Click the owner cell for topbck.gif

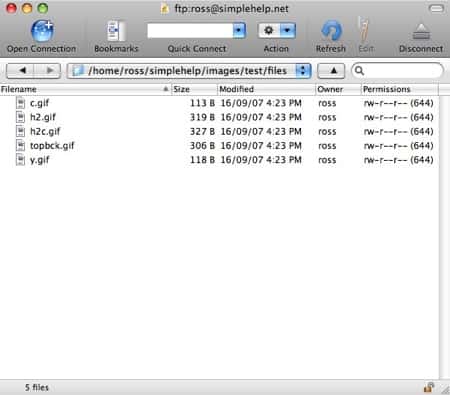(x=327, y=146)
